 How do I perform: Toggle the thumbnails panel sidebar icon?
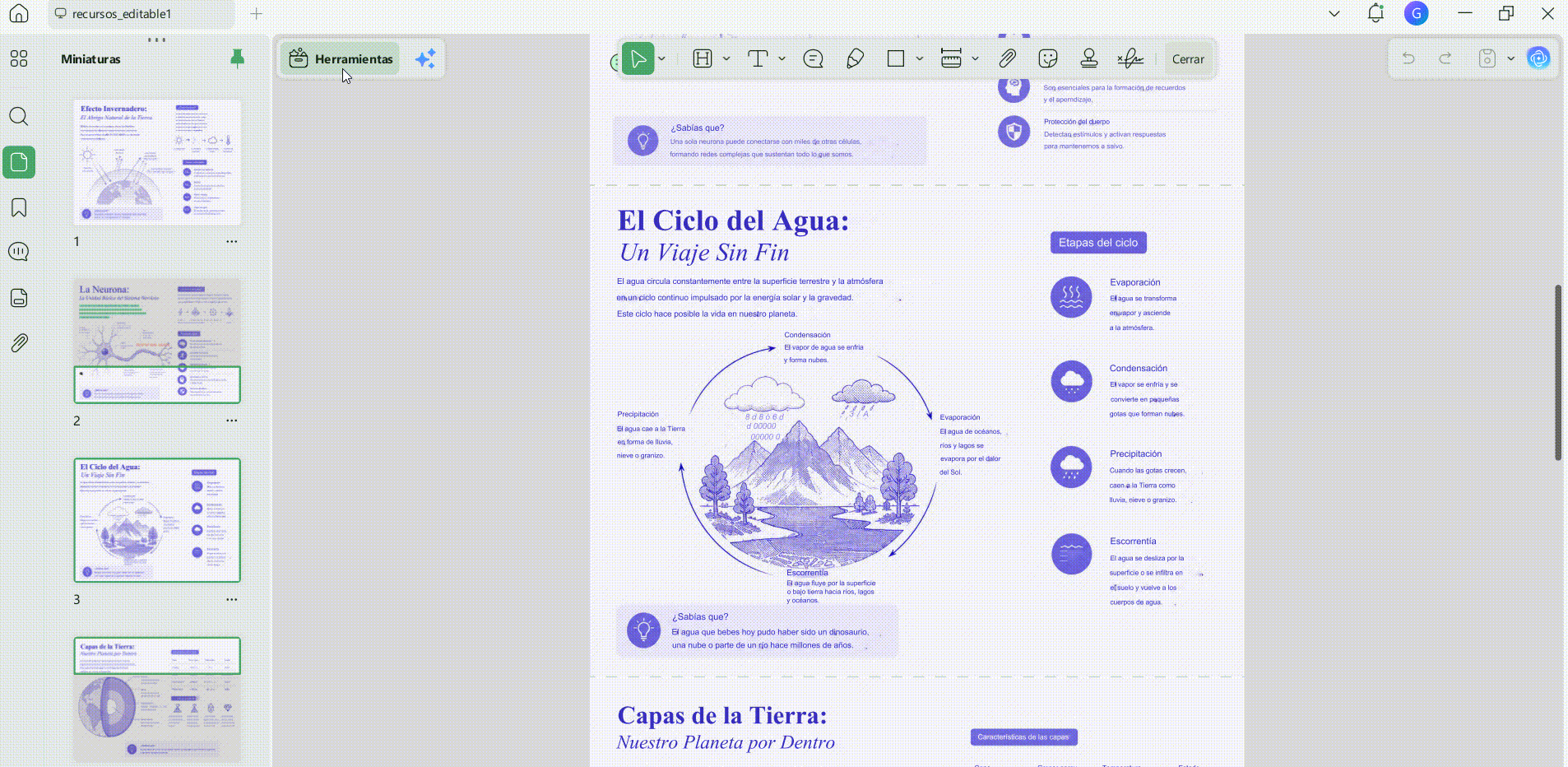click(19, 162)
